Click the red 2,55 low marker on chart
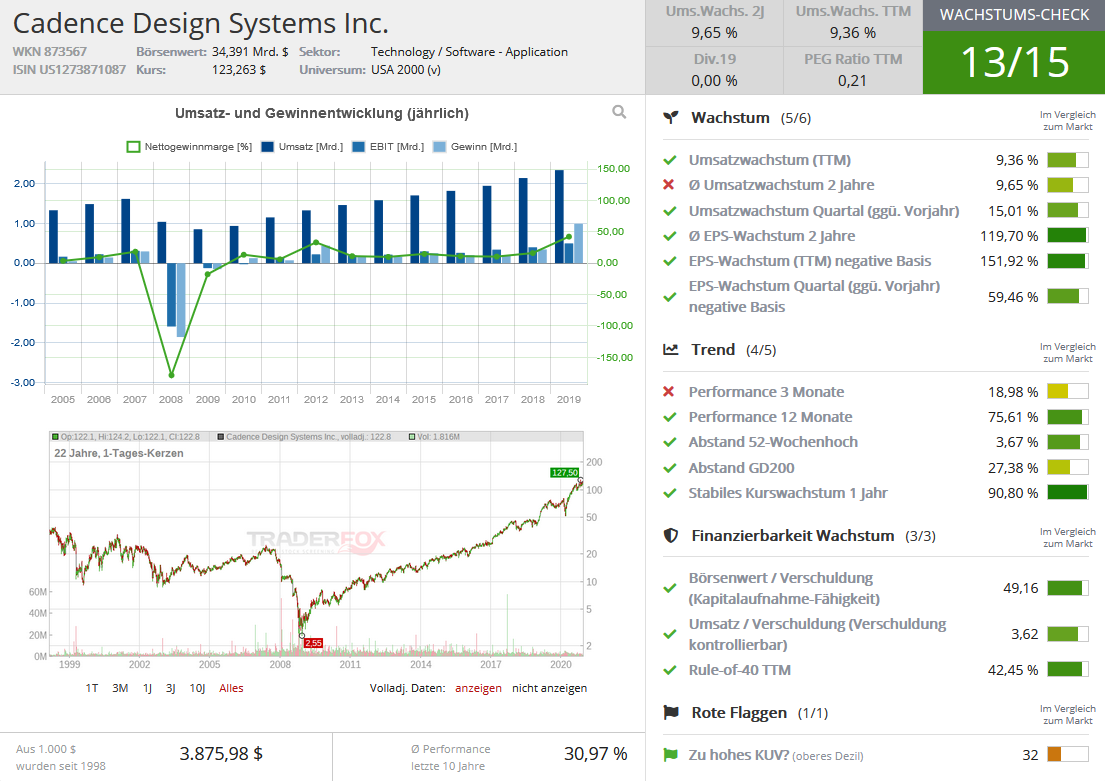1105x781 pixels. [314, 643]
